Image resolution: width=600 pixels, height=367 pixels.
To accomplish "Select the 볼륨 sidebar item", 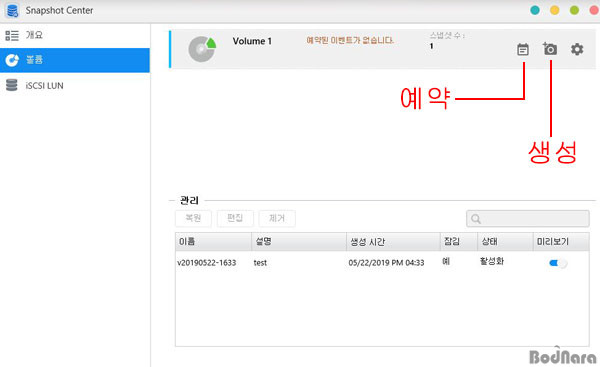I will (x=75, y=60).
